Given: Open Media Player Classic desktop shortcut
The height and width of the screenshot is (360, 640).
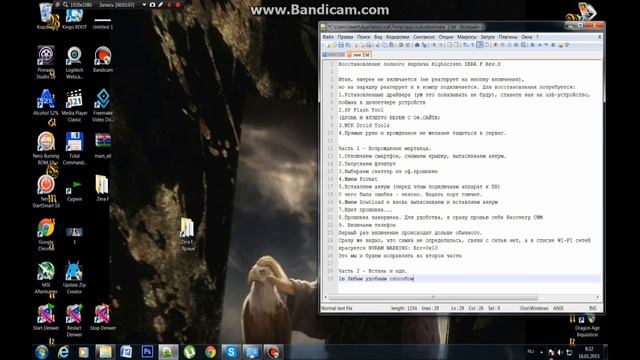Looking at the screenshot, I should (x=74, y=105).
